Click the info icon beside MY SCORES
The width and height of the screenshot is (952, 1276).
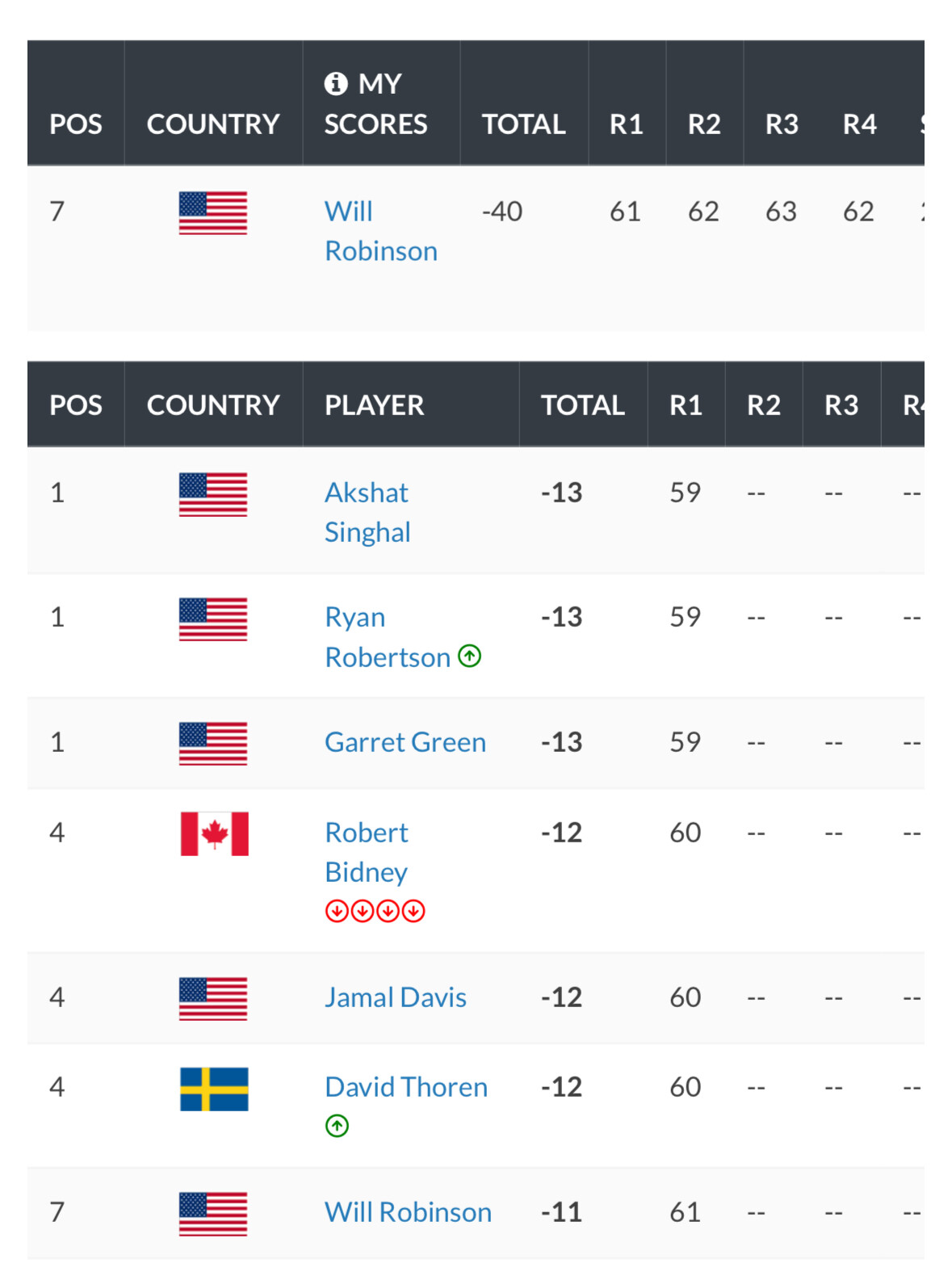[335, 83]
